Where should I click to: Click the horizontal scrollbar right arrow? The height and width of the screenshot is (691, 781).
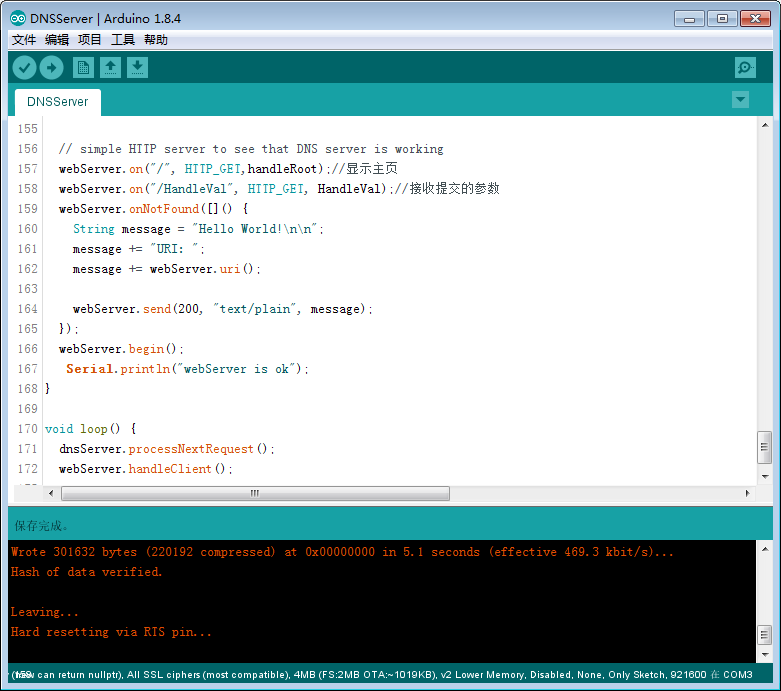(x=748, y=493)
